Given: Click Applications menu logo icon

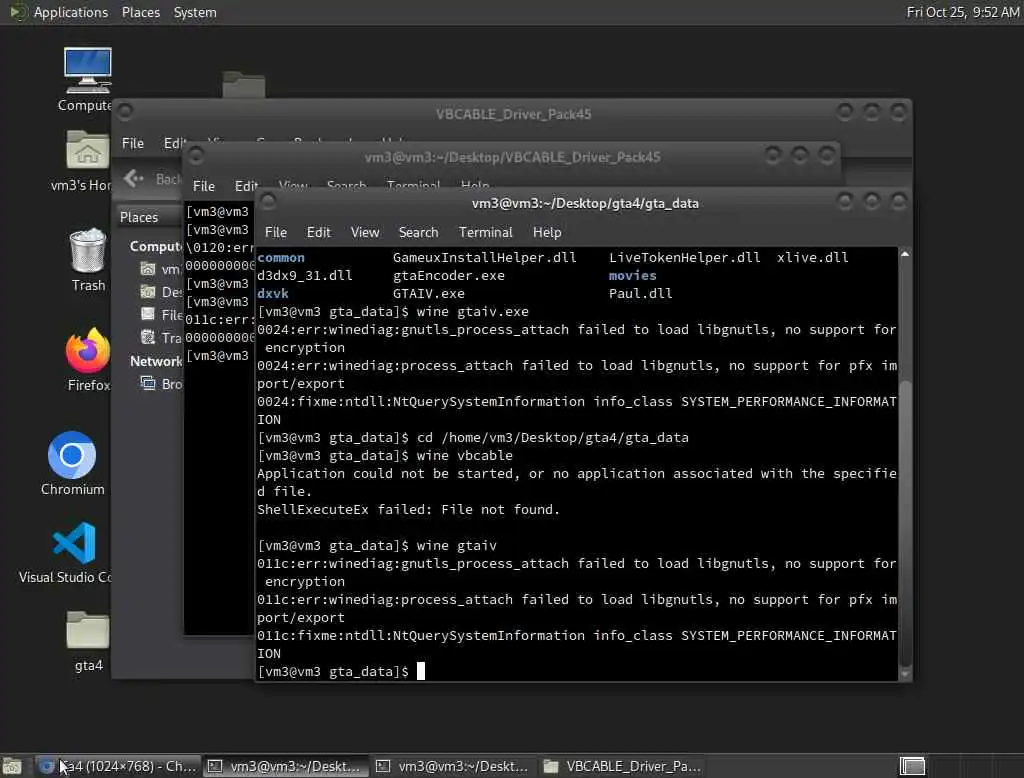Looking at the screenshot, I should 17,12.
